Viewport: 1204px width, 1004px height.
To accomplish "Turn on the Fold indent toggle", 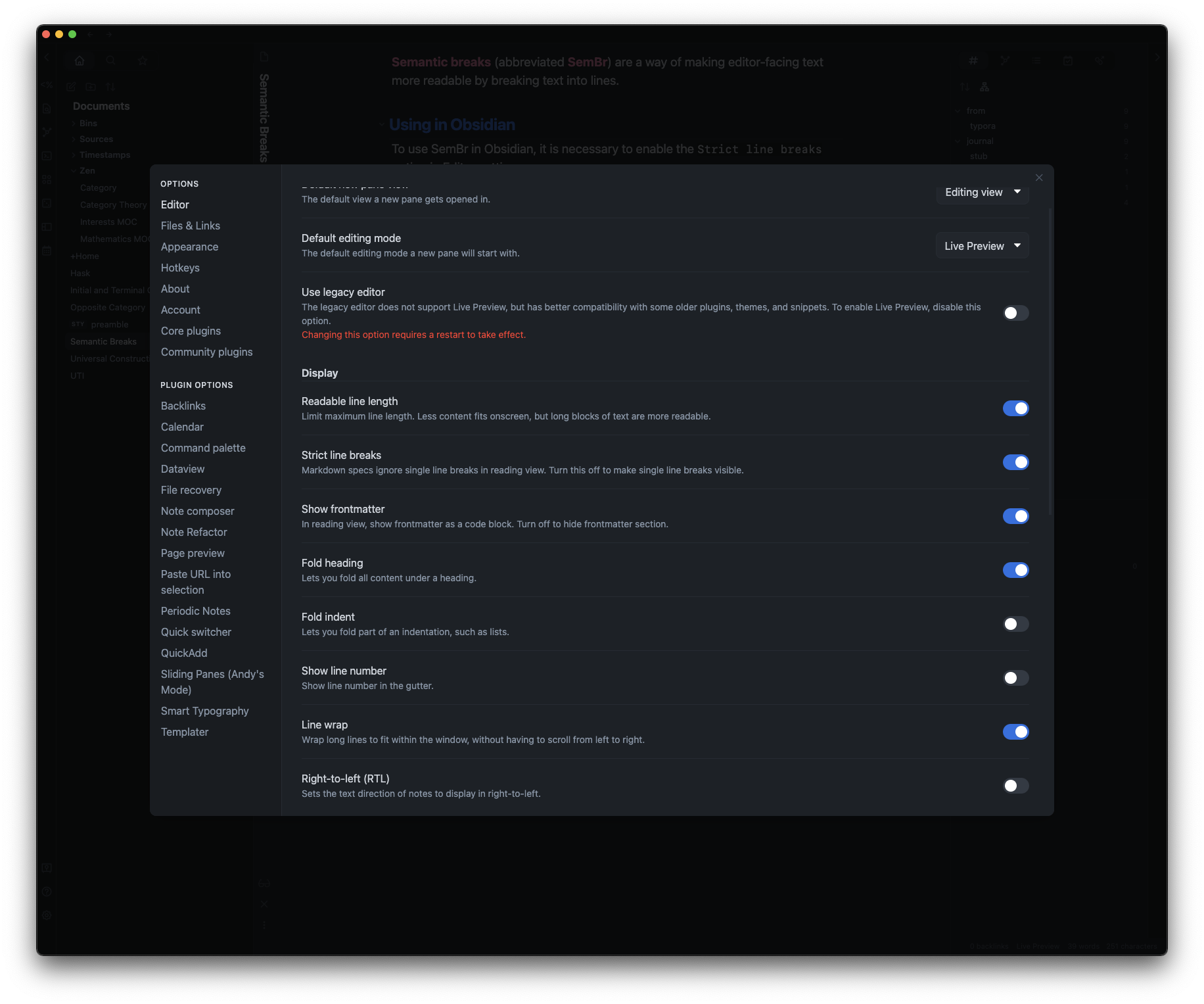I will click(1015, 624).
